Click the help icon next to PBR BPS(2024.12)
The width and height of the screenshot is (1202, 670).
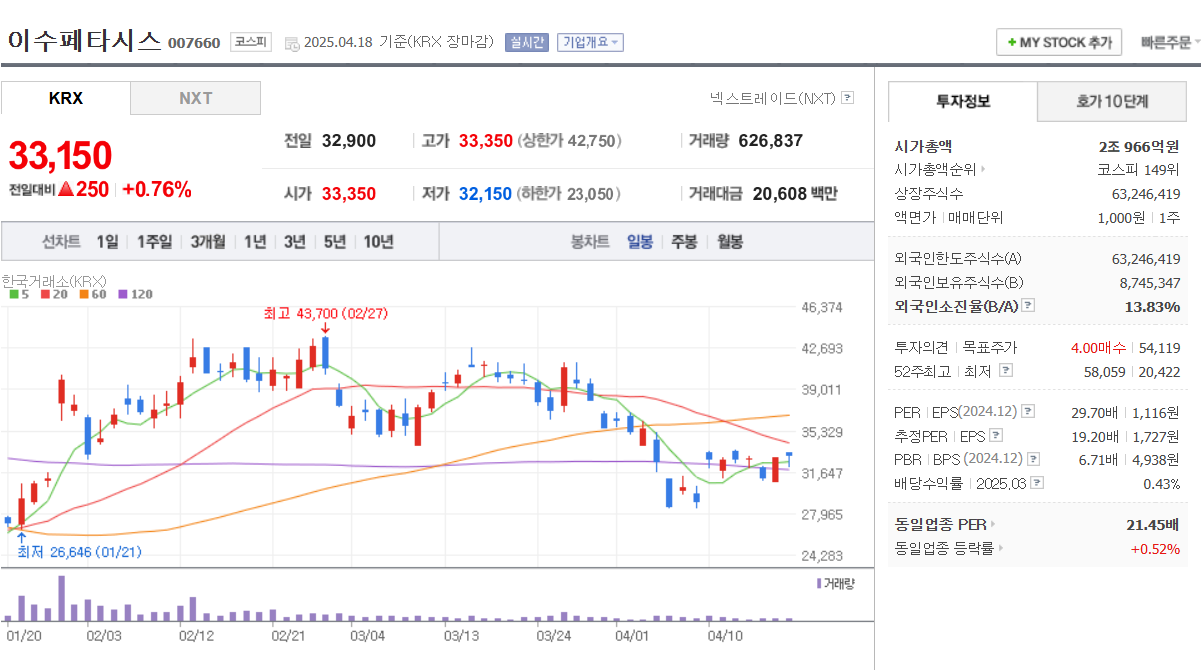[1031, 459]
